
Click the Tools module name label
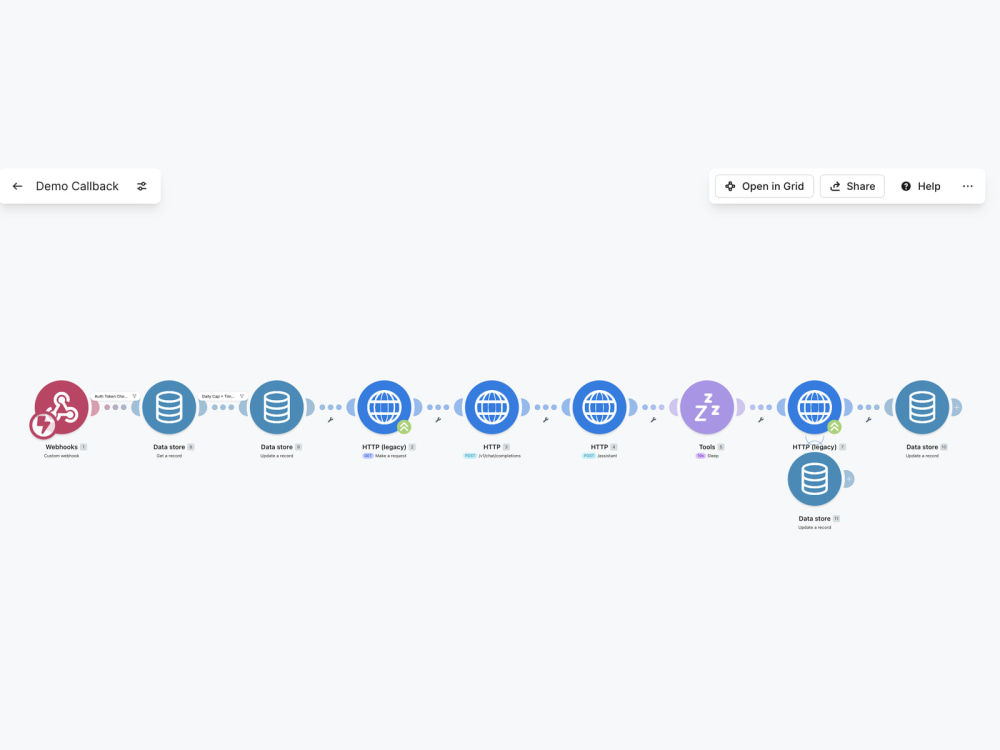(707, 447)
